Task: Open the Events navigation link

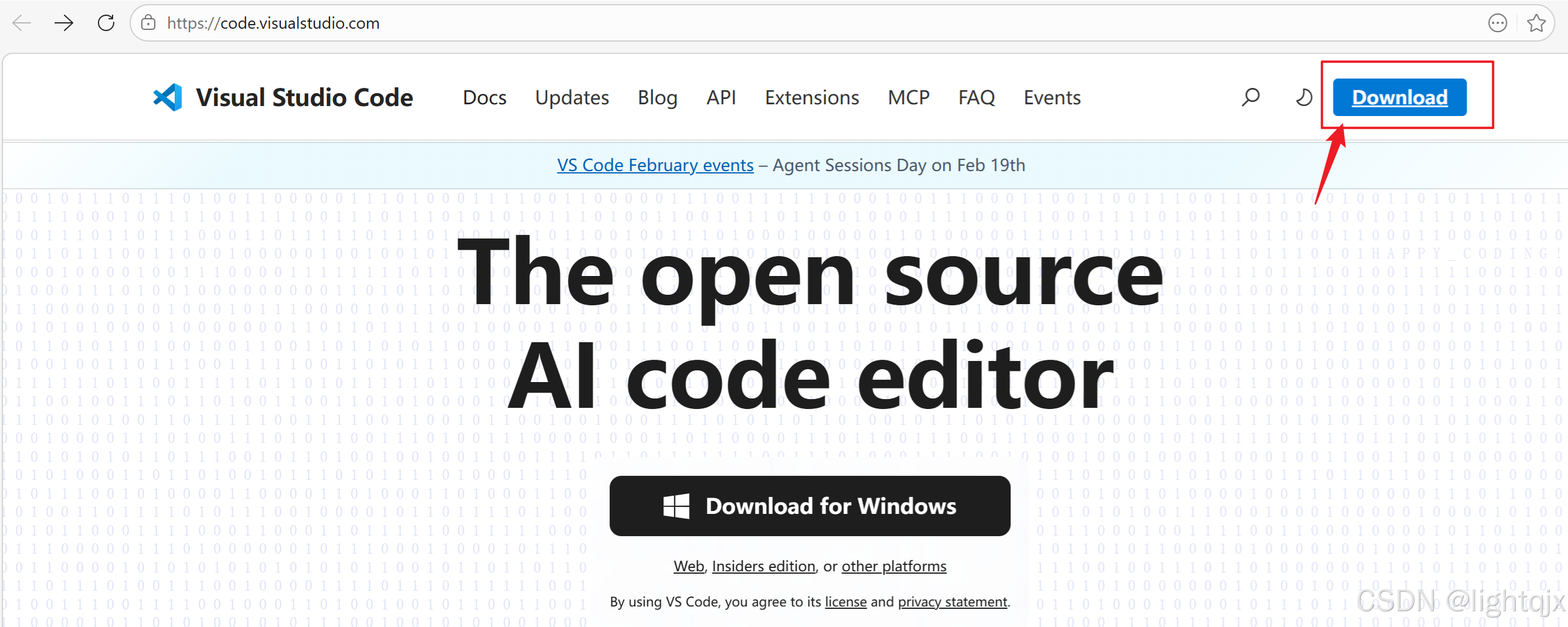Action: (x=1052, y=97)
